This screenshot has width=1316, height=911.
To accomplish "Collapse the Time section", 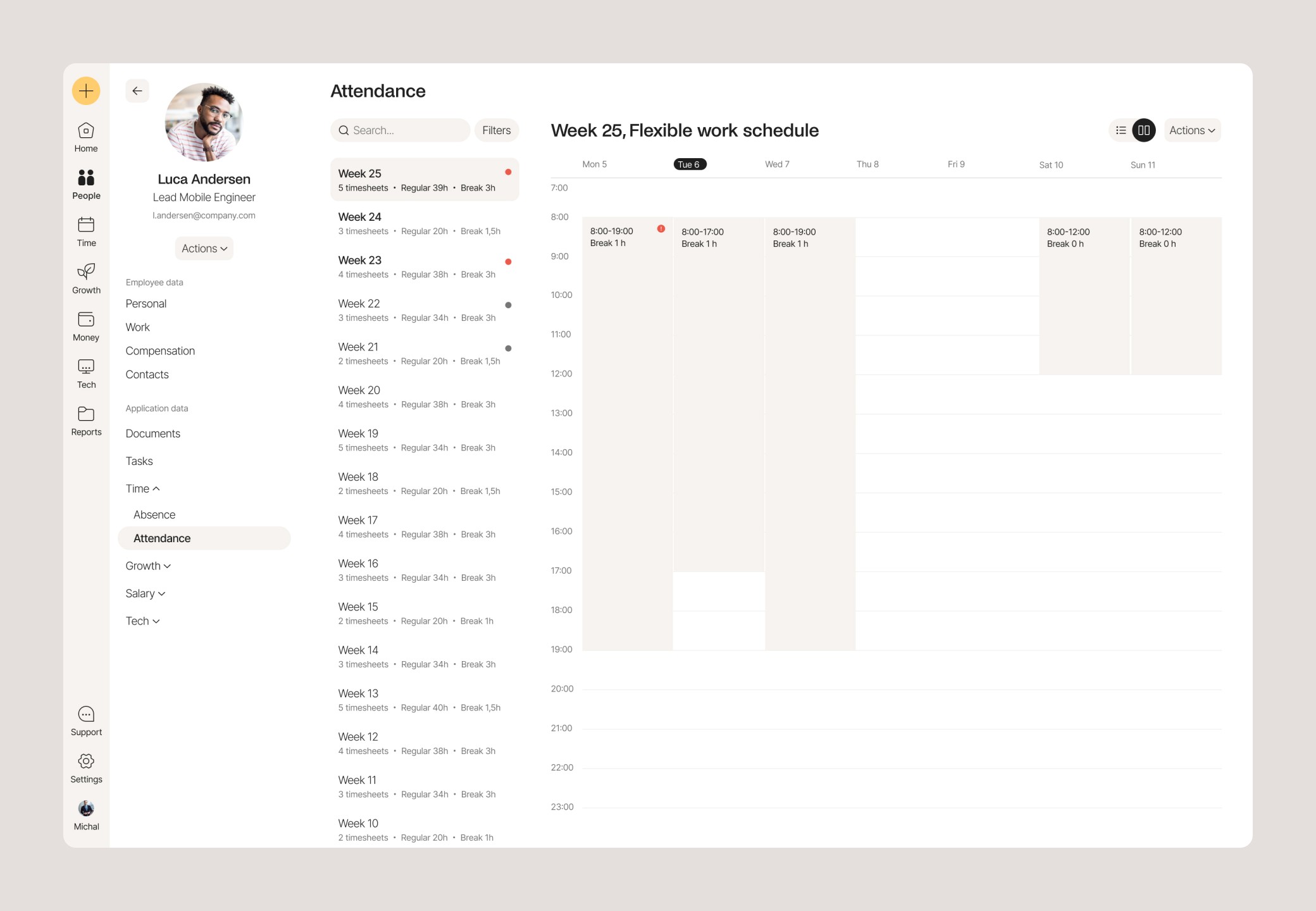I will (143, 488).
